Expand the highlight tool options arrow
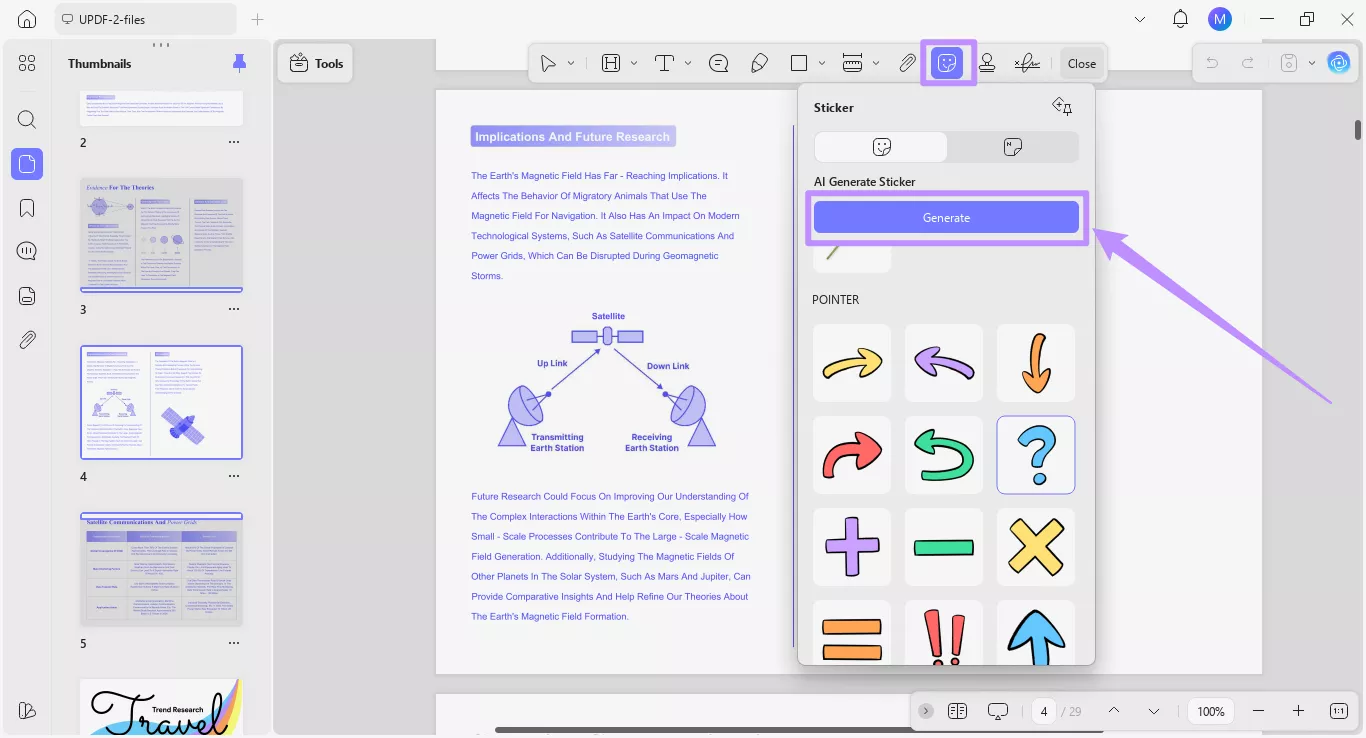 click(634, 63)
